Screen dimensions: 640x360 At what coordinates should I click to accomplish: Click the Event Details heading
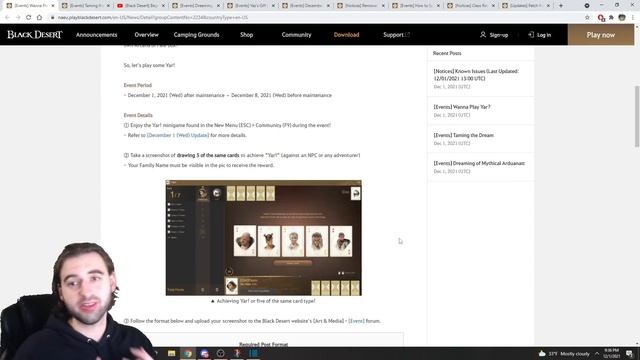click(x=138, y=115)
